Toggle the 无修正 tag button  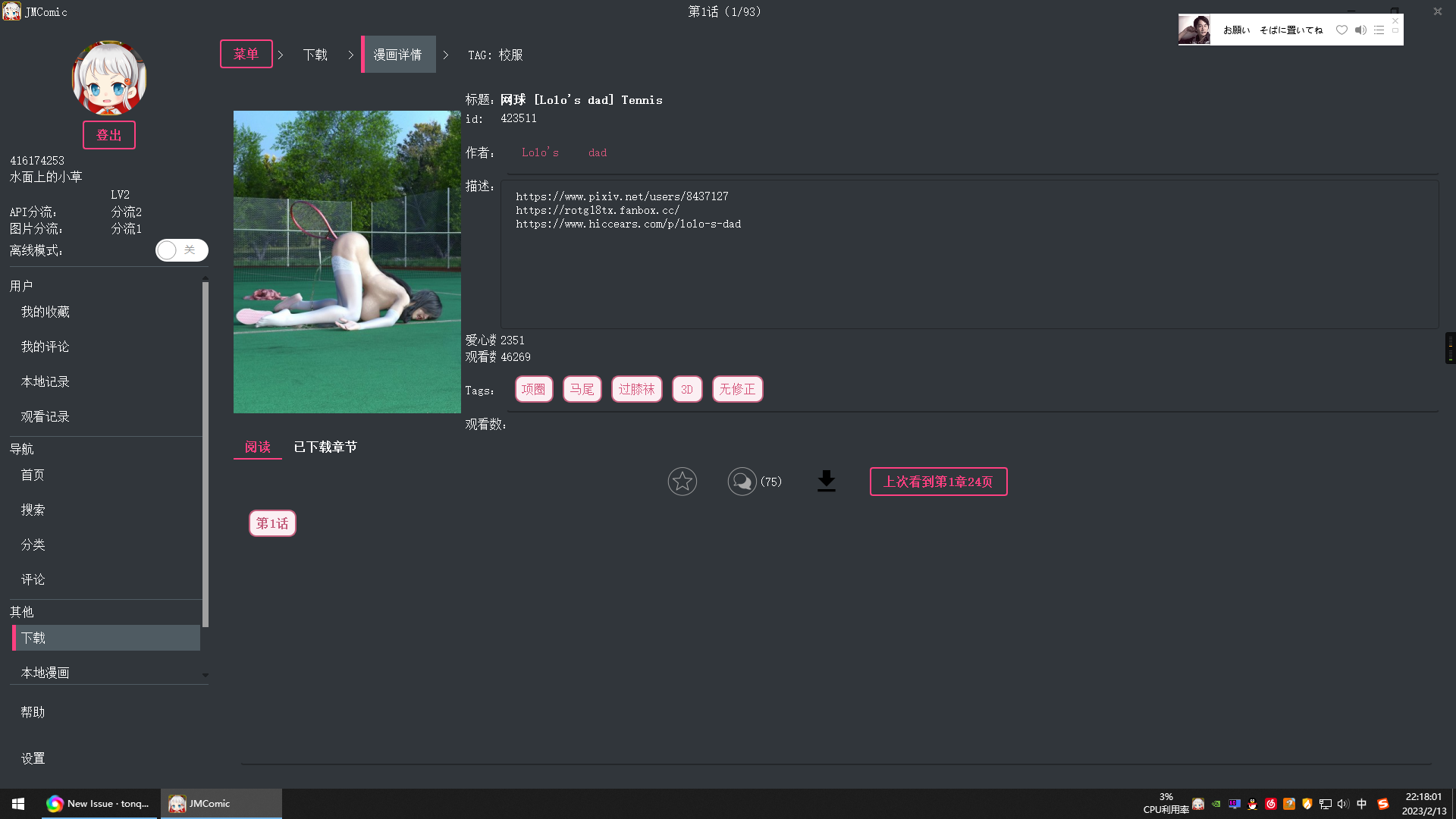pyautogui.click(x=737, y=389)
